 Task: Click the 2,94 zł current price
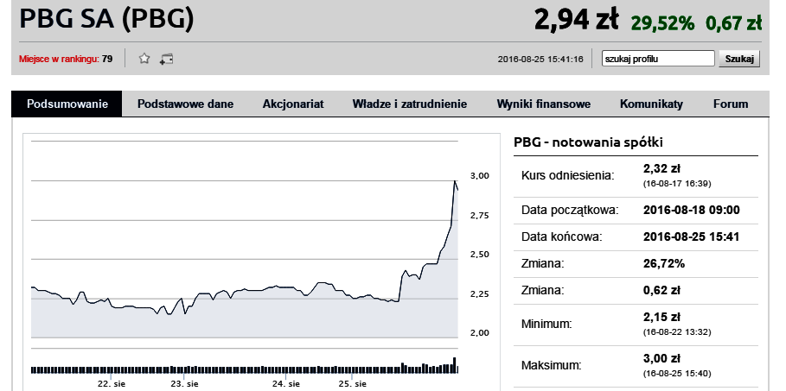(576, 21)
